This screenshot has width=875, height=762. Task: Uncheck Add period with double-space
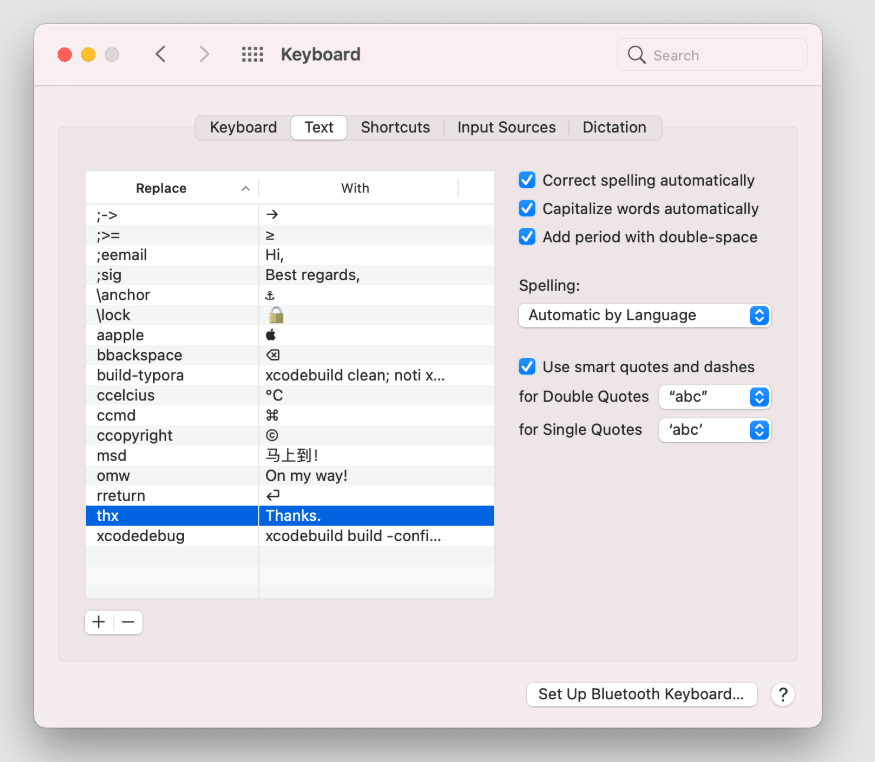pos(527,237)
